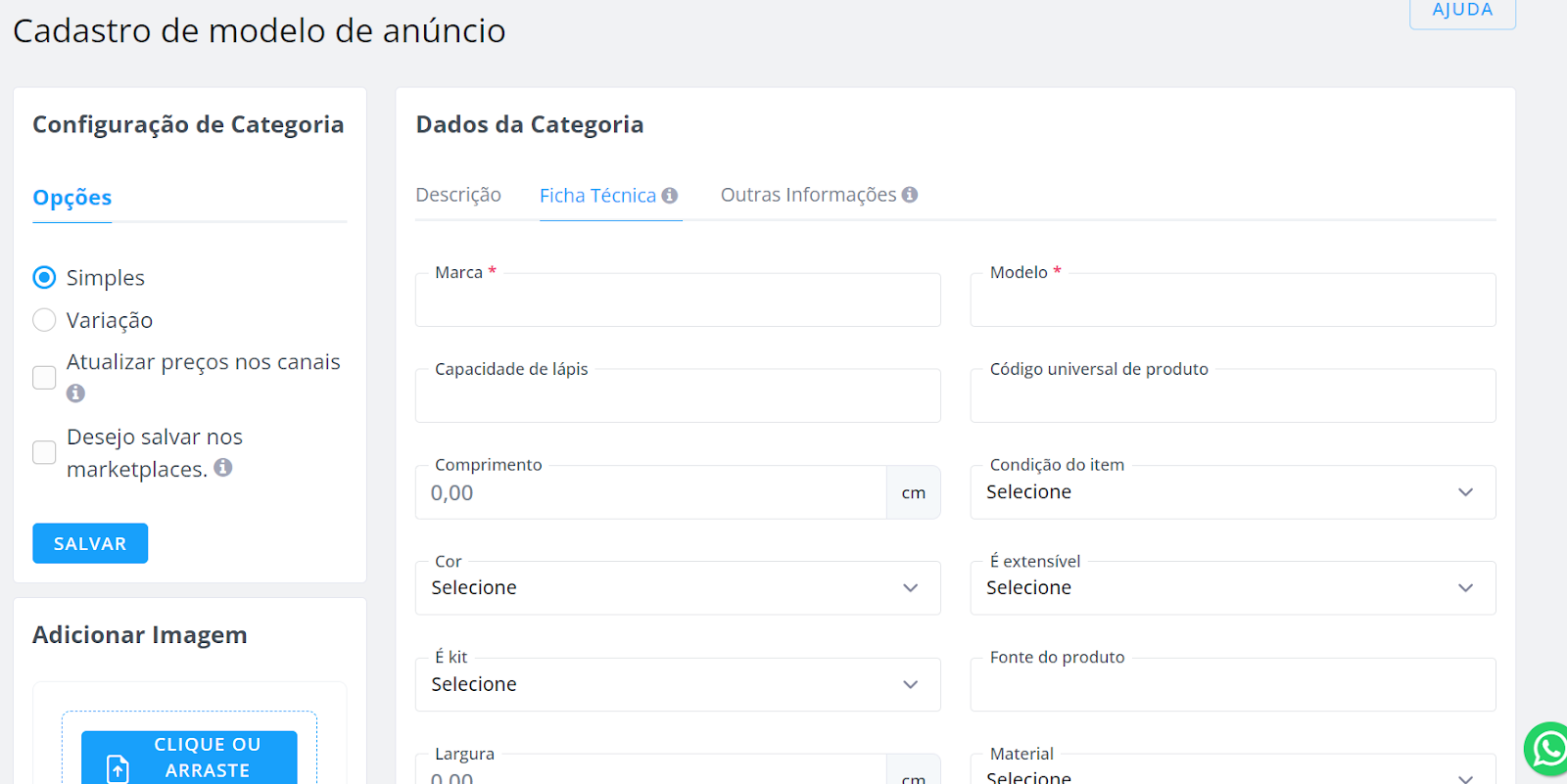Click the Cadastro de modelo de anúncio title

pyautogui.click(x=260, y=30)
